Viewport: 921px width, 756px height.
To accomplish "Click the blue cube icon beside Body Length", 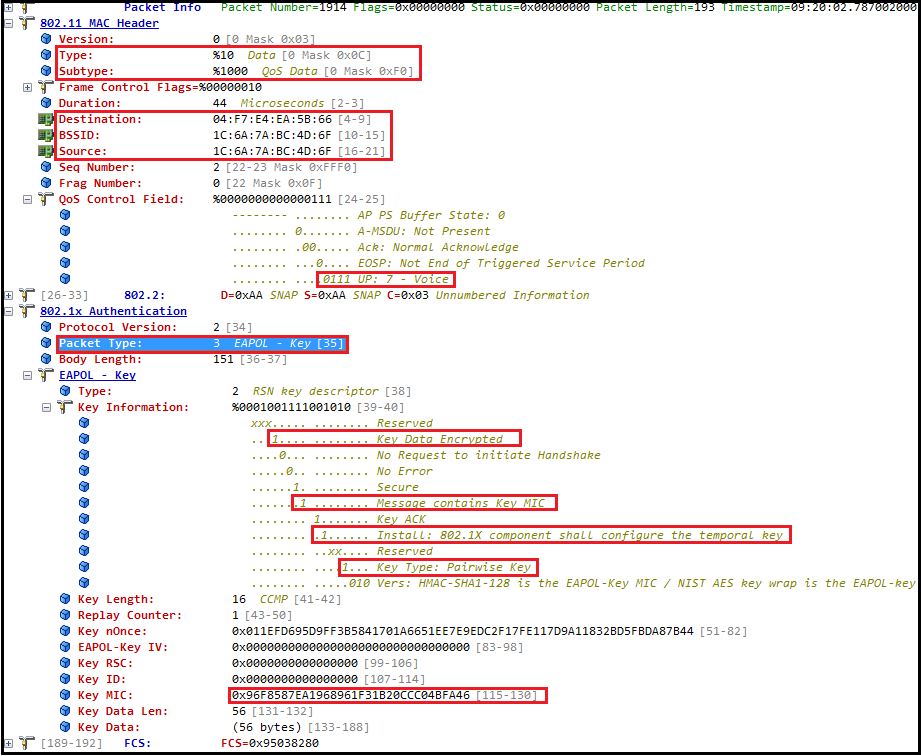I will tap(46, 359).
